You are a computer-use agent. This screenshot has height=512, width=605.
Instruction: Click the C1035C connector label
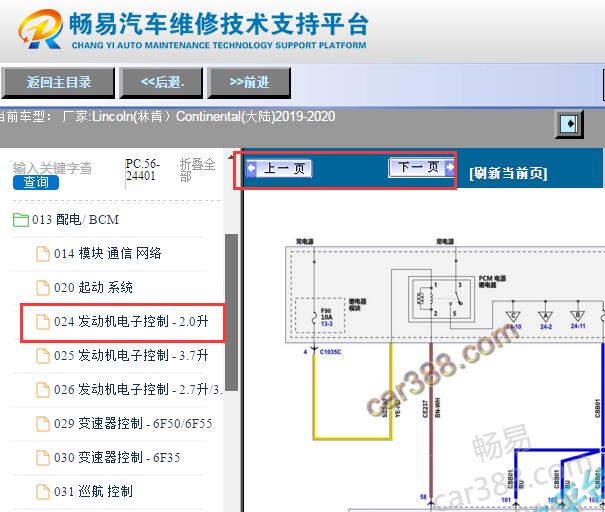coord(330,351)
